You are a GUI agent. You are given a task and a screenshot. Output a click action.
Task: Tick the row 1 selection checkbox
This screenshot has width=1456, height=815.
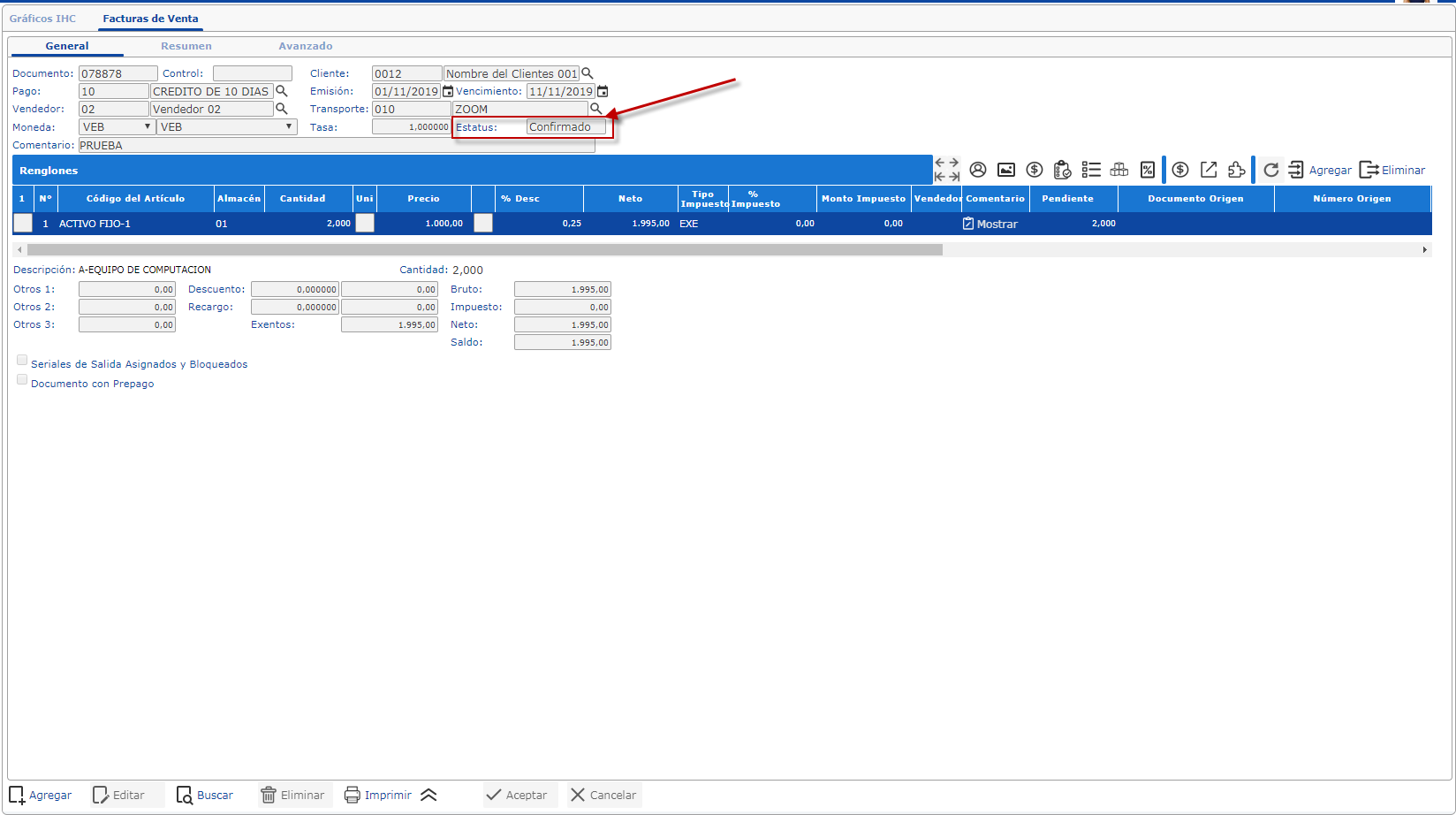[23, 224]
